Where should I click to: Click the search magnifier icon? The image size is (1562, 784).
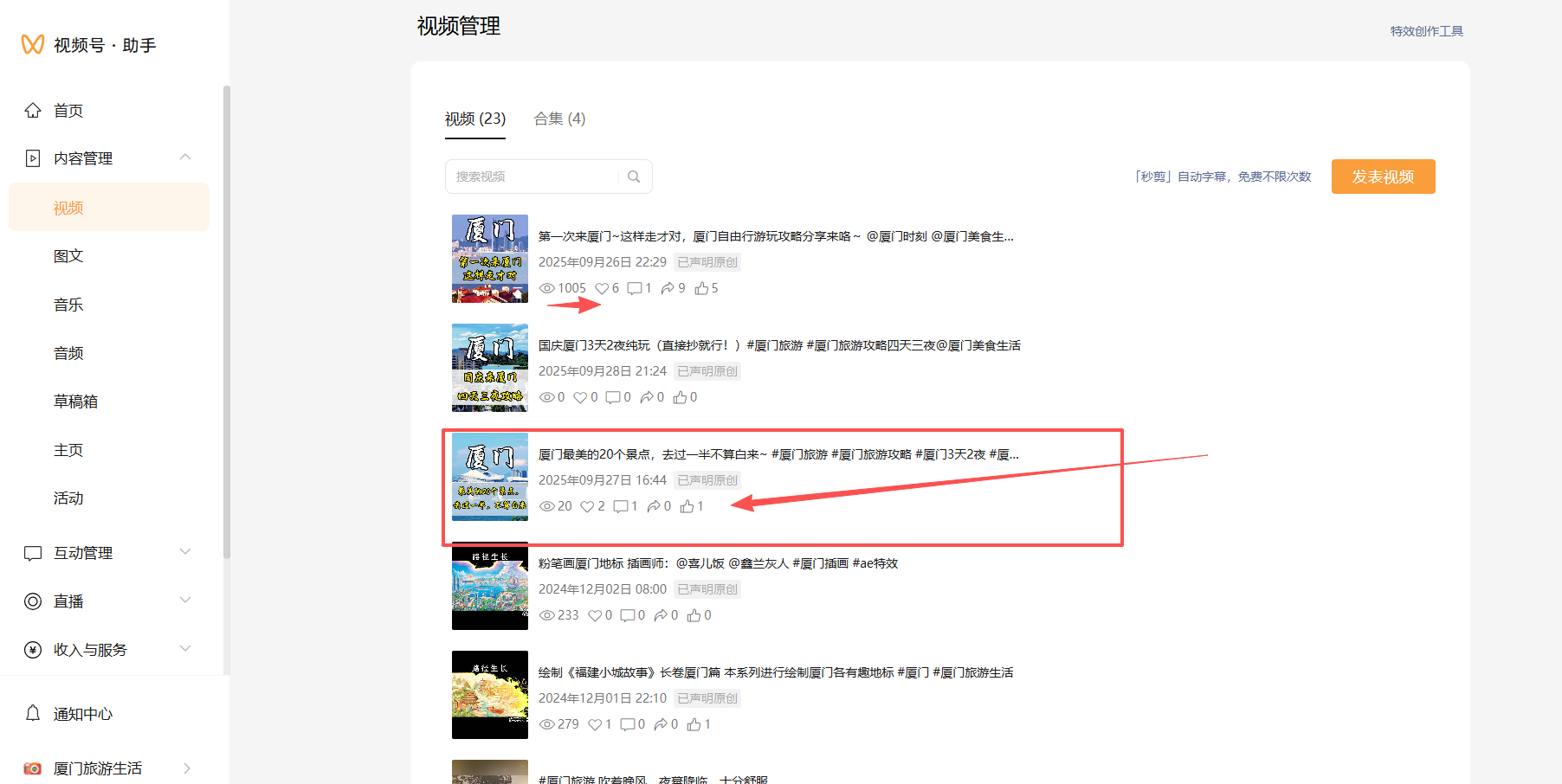634,177
